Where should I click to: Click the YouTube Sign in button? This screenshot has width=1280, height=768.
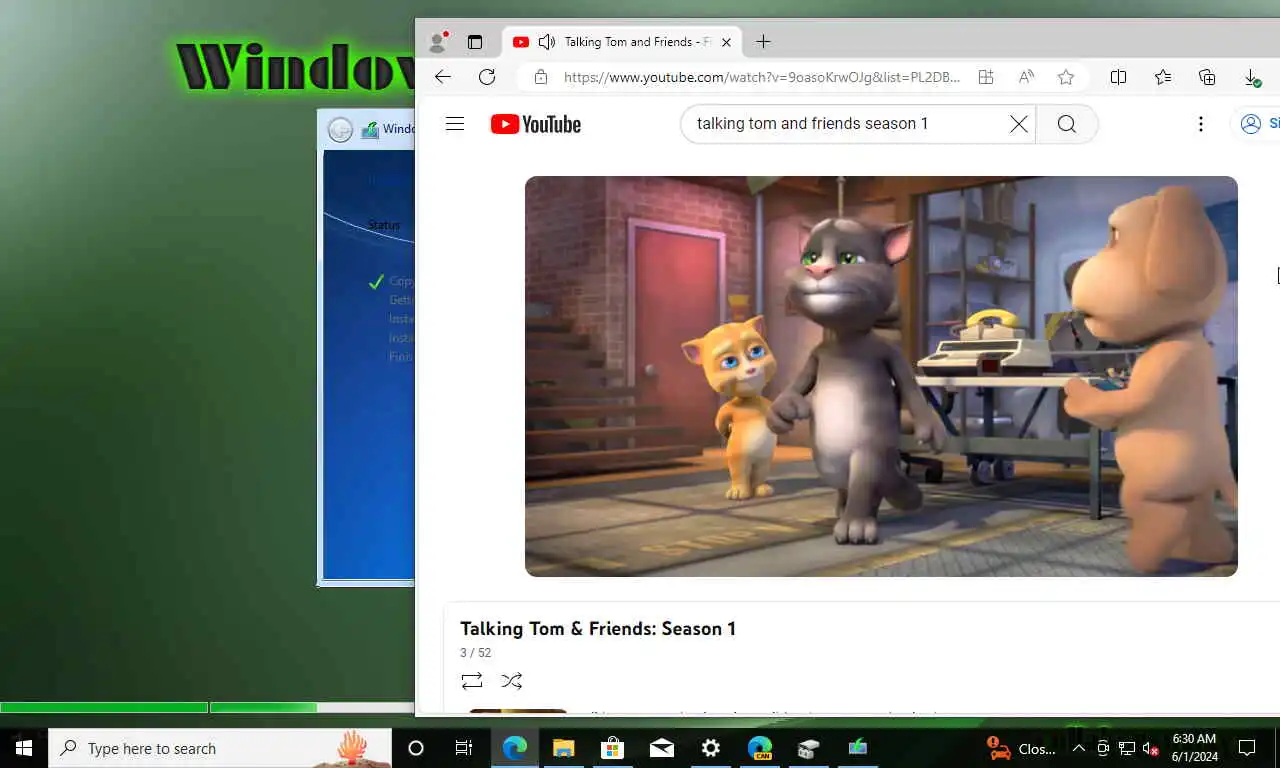[x=1258, y=124]
